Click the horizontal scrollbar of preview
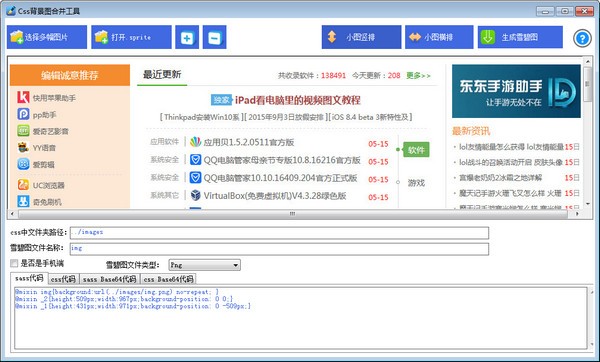This screenshot has height=362, width=600. (292, 214)
